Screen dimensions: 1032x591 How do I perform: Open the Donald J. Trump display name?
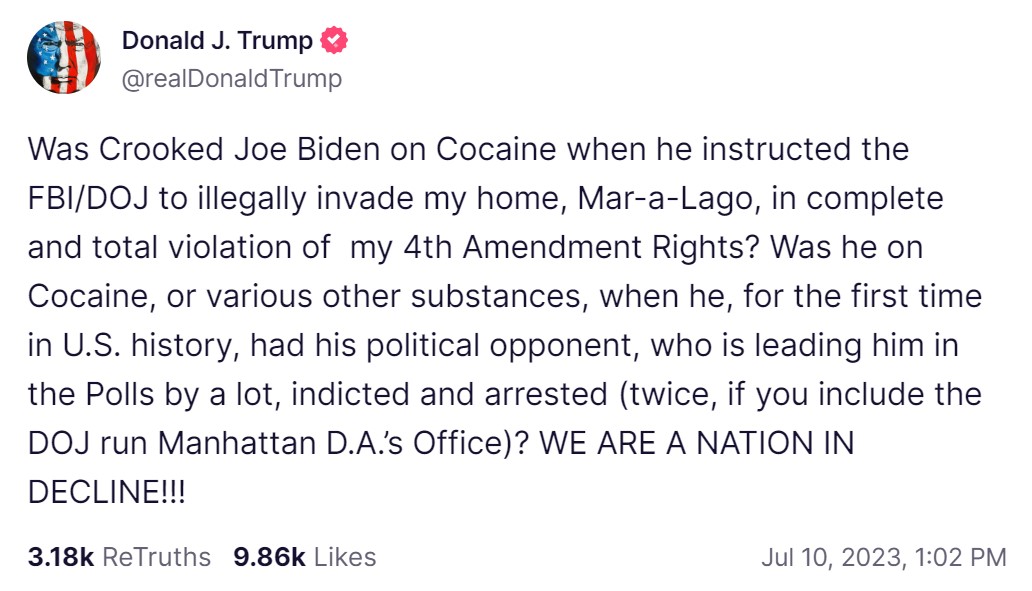[x=217, y=42]
